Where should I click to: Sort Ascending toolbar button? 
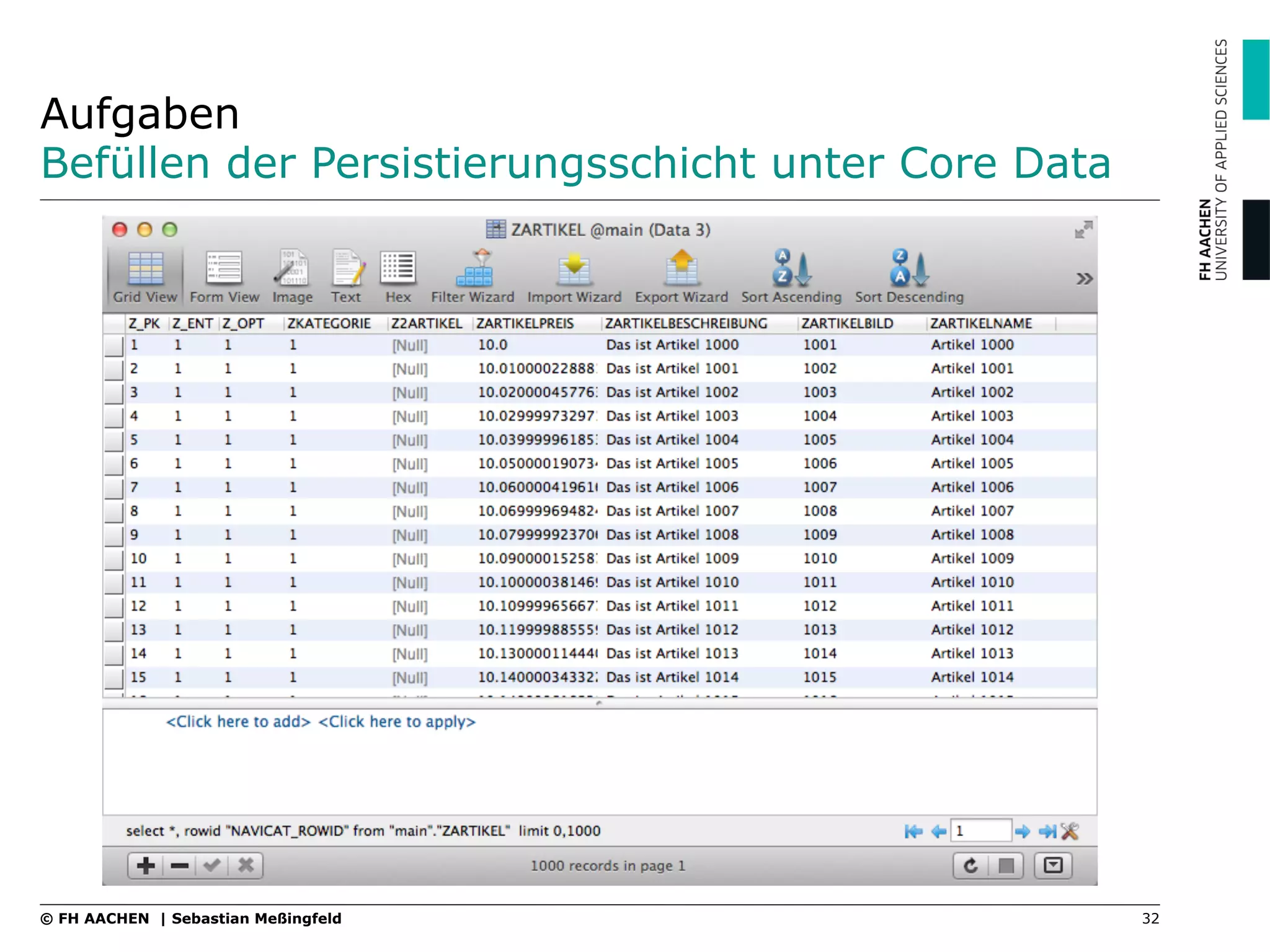(x=791, y=277)
